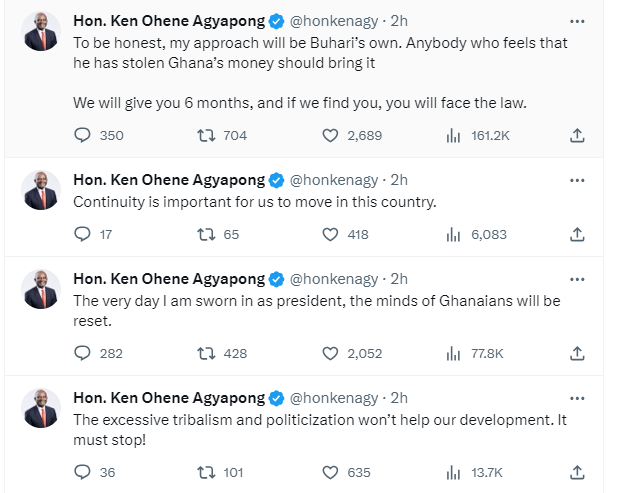624x493 pixels.
Task: Open profile picture on the Continuity tweet
Action: point(42,190)
